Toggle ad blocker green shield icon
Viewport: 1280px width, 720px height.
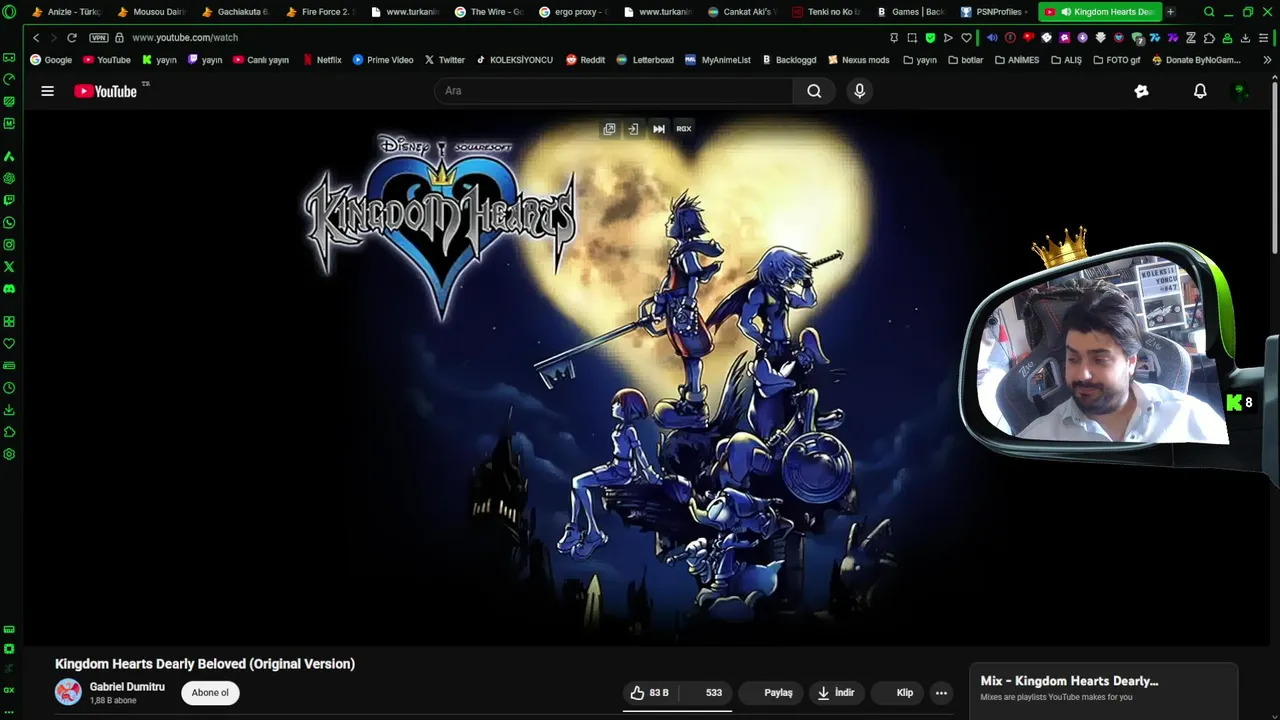930,37
